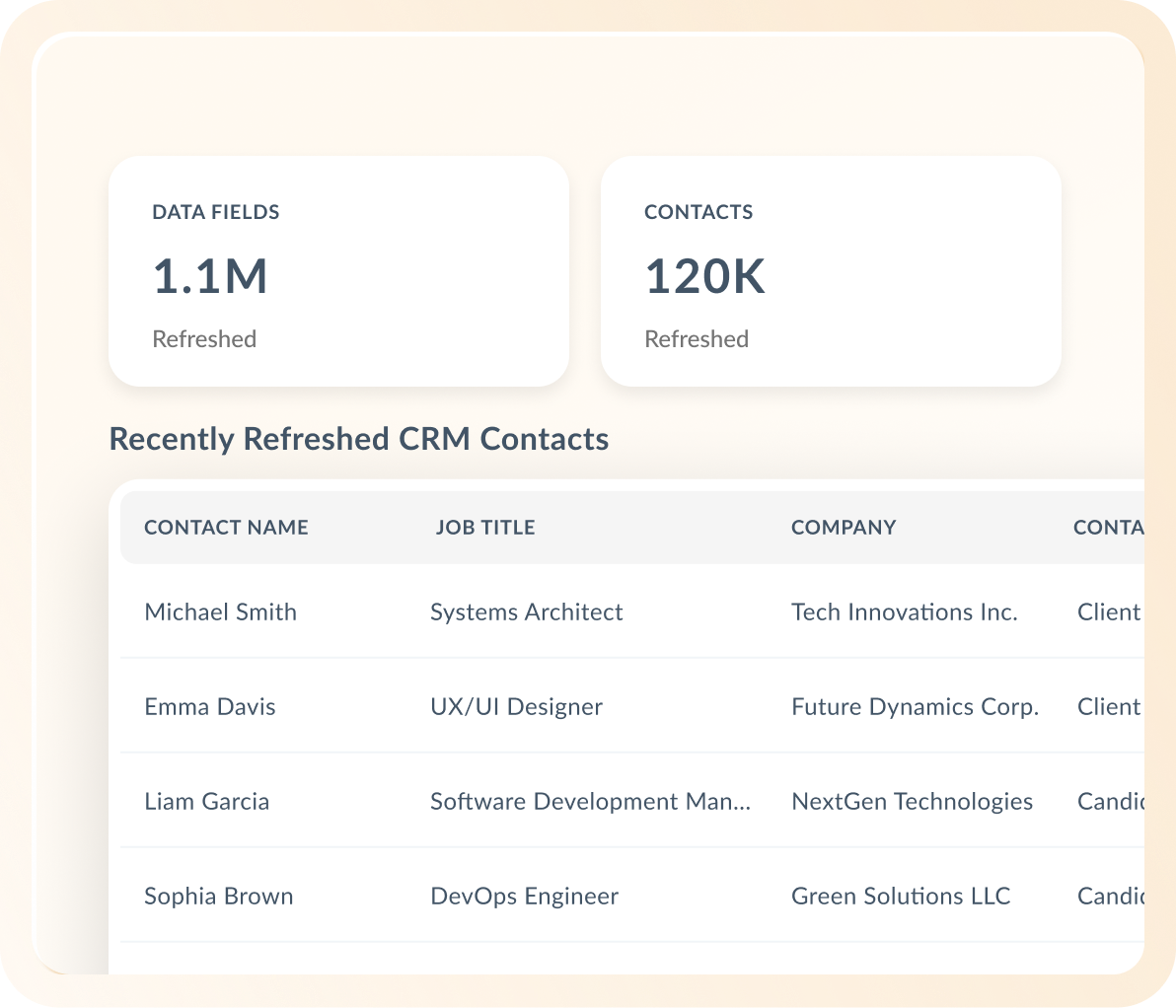Viewport: 1176px width, 1008px height.
Task: Select Liam Garcia contact name
Action: (x=206, y=802)
